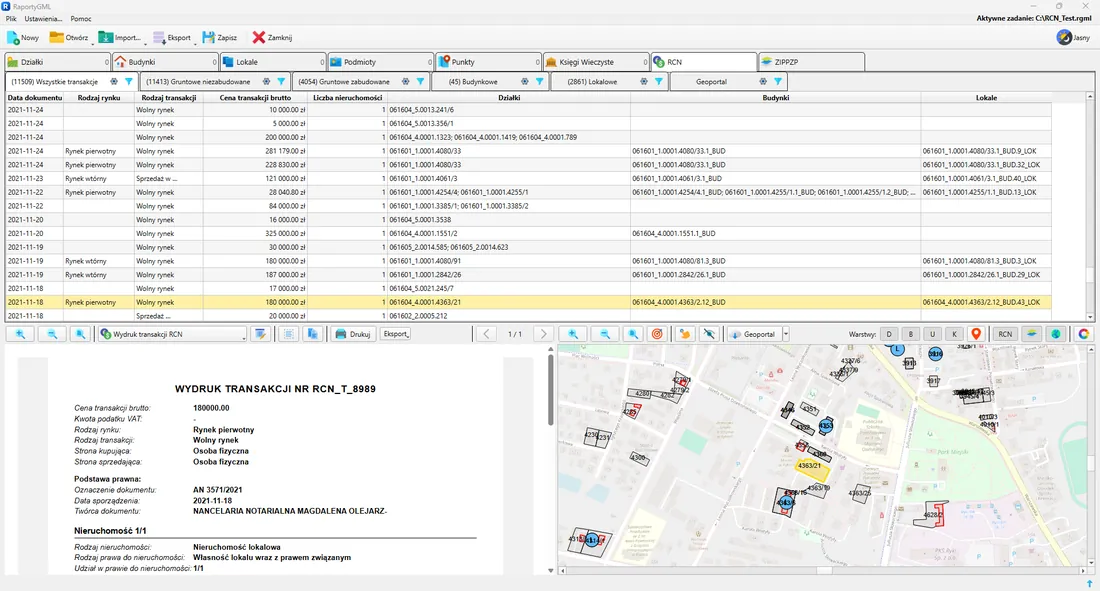Open the Eksport dropdown in the report toolbar

click(396, 334)
